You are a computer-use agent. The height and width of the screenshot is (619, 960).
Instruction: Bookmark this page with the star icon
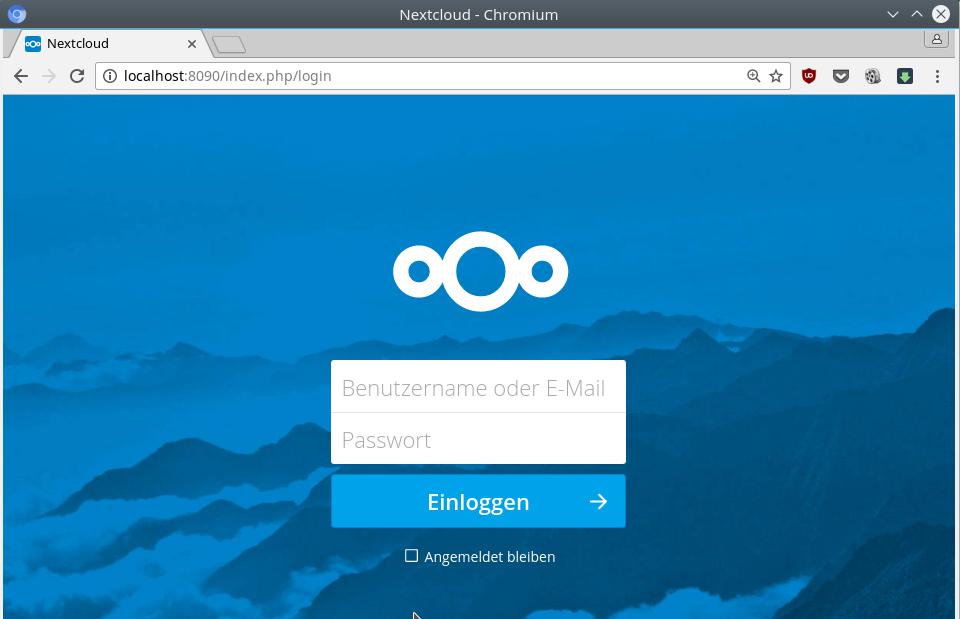[776, 76]
